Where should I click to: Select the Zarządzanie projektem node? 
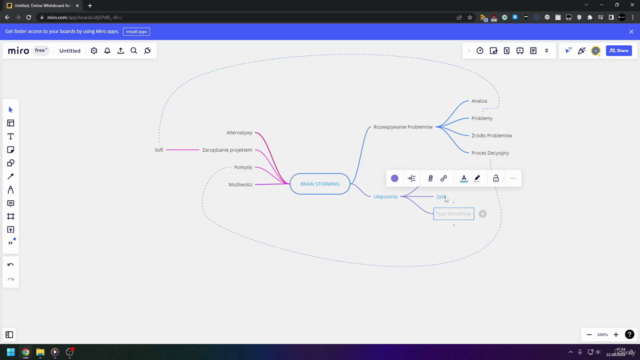tap(227, 150)
